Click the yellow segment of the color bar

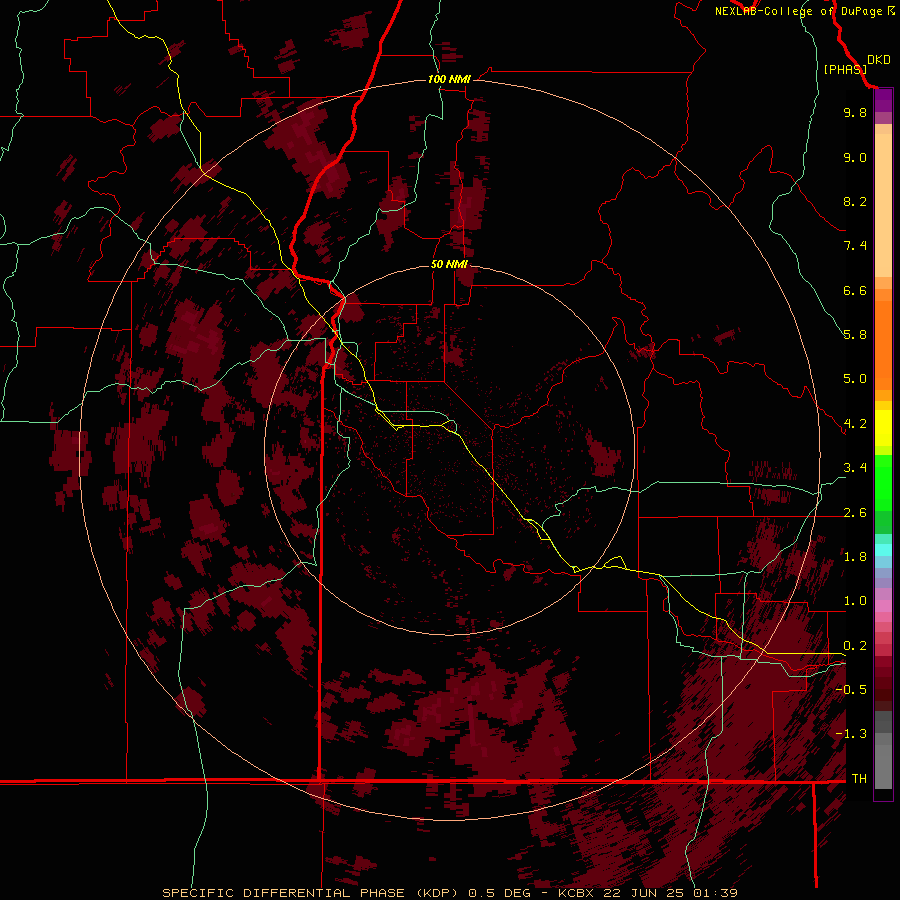883,427
